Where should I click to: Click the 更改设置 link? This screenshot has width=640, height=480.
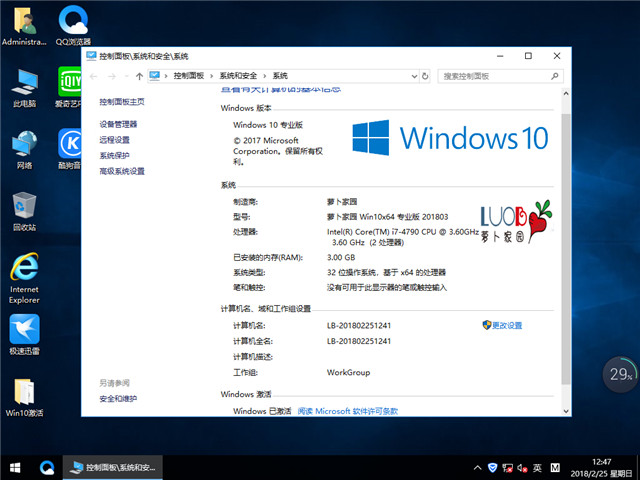click(506, 326)
